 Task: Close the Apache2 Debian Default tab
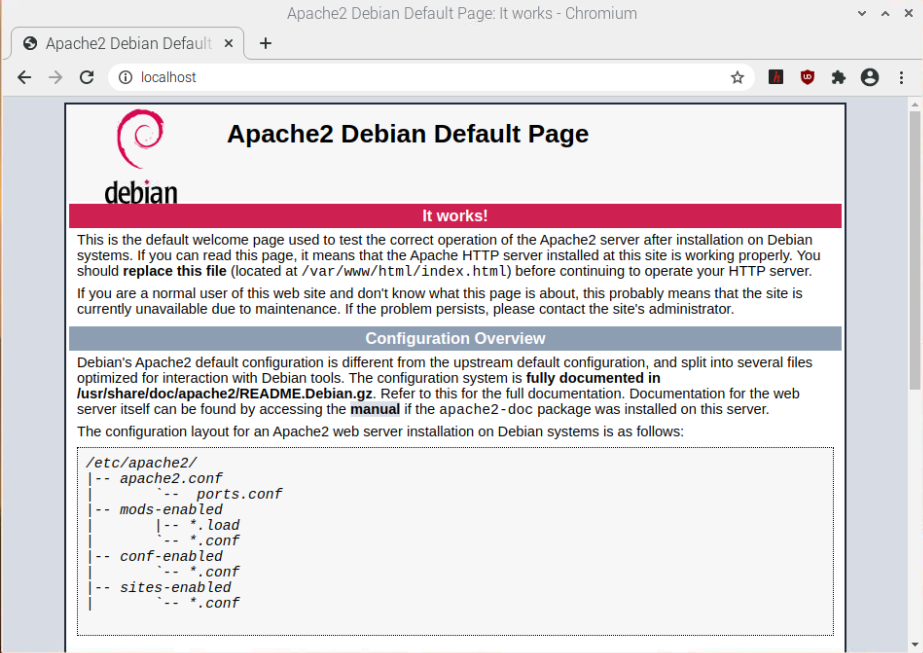pos(229,43)
